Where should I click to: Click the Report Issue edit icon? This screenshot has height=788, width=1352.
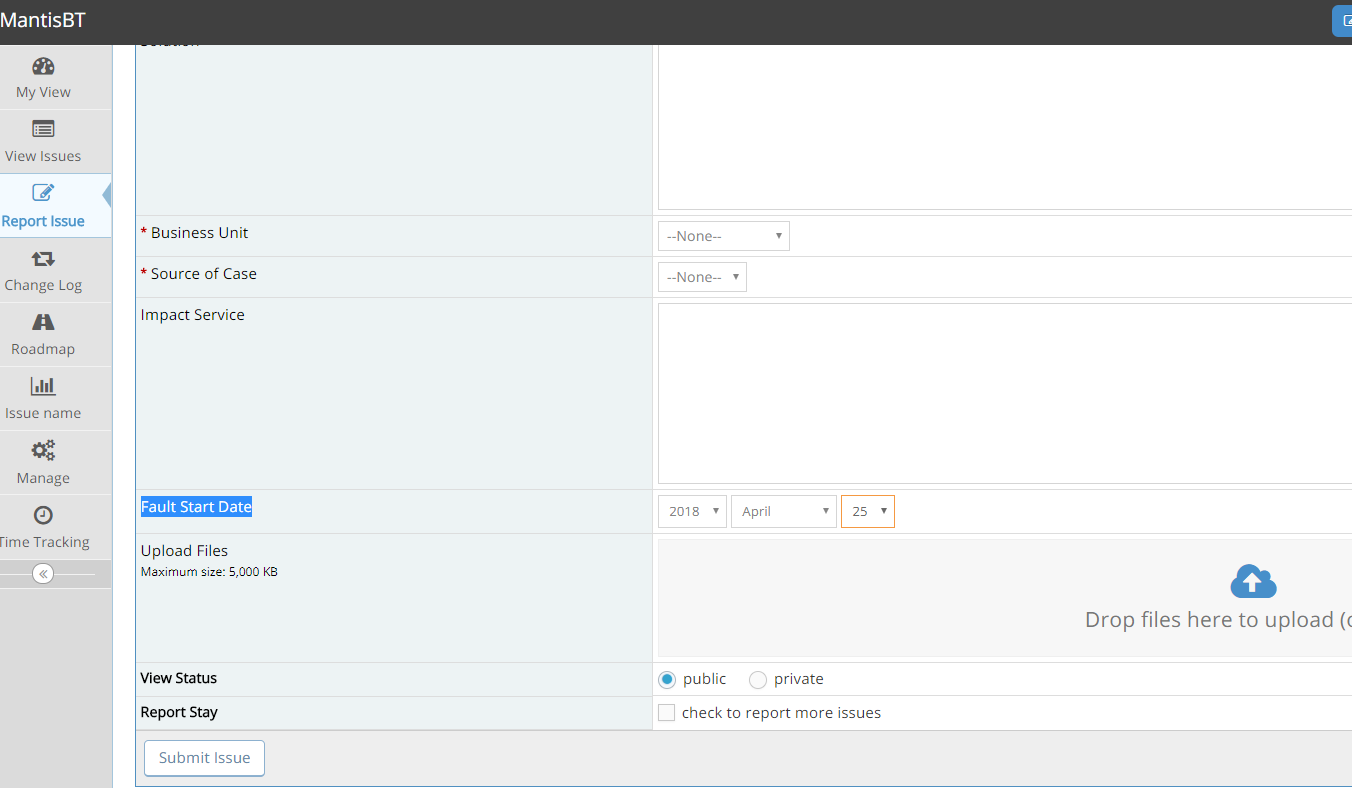pyautogui.click(x=43, y=193)
